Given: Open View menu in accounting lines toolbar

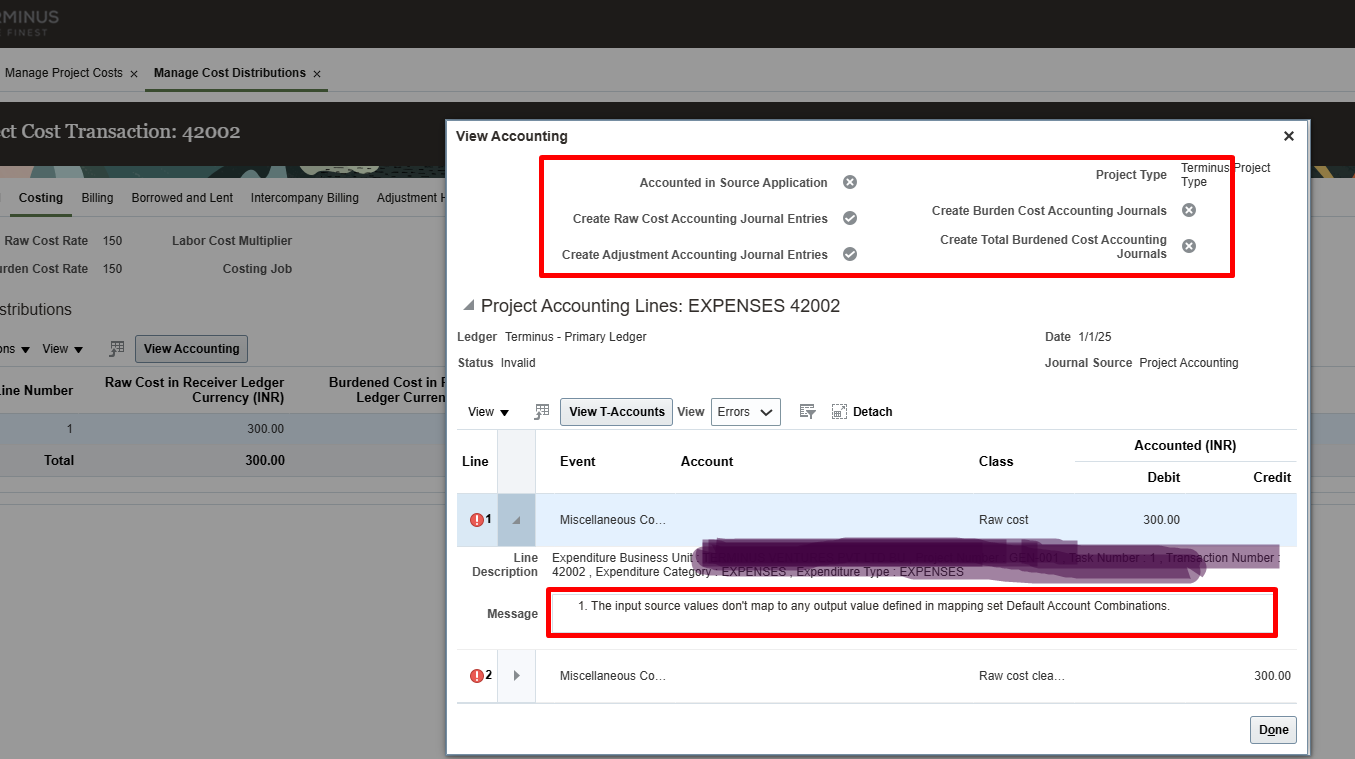Looking at the screenshot, I should [489, 412].
